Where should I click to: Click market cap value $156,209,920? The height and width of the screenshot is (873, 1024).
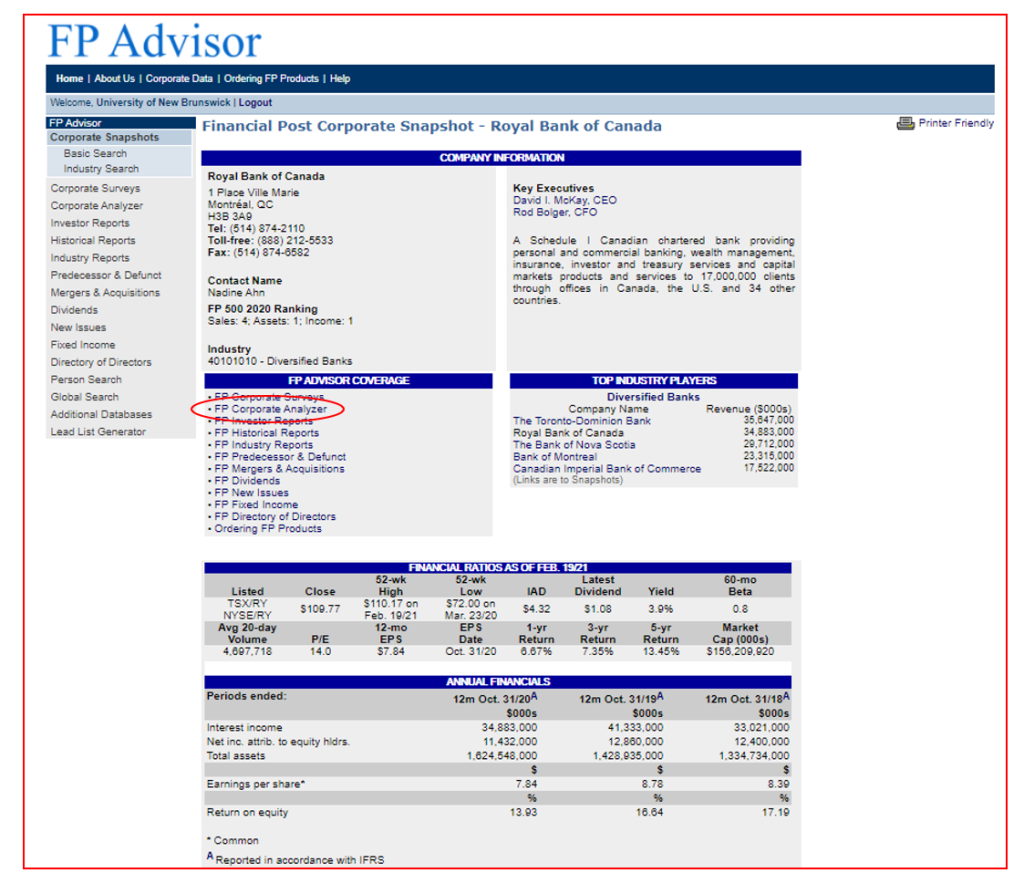point(740,652)
